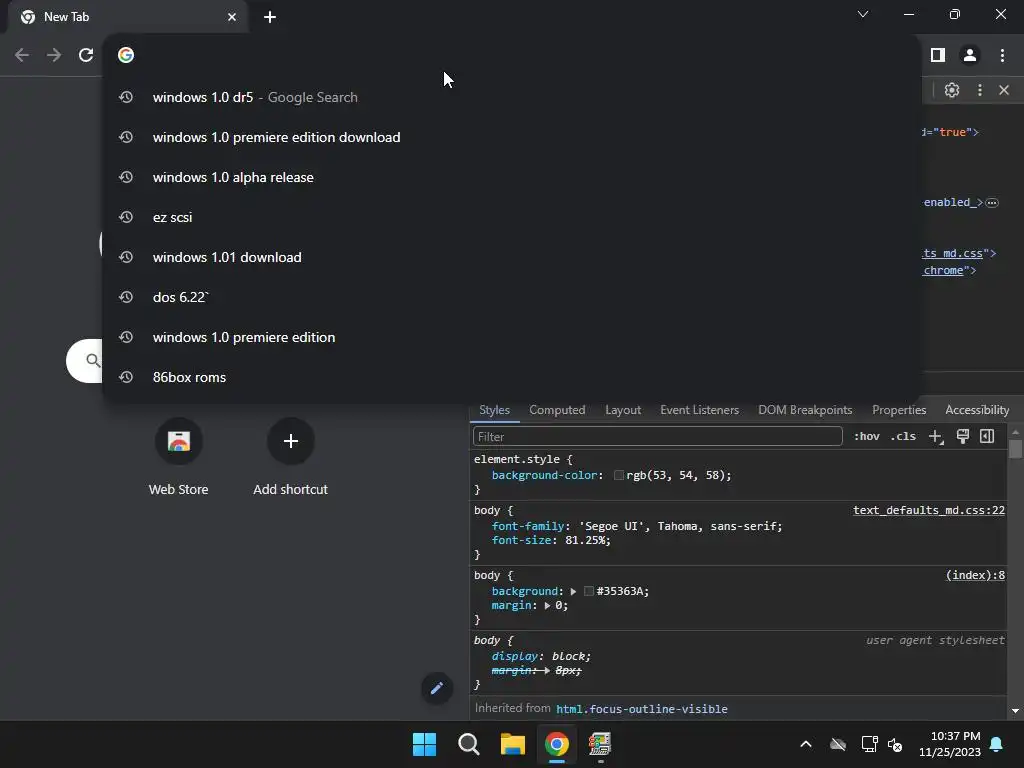Select the 'windows 1.0 premiere edition' suggestion
The image size is (1024, 768).
[511, 337]
